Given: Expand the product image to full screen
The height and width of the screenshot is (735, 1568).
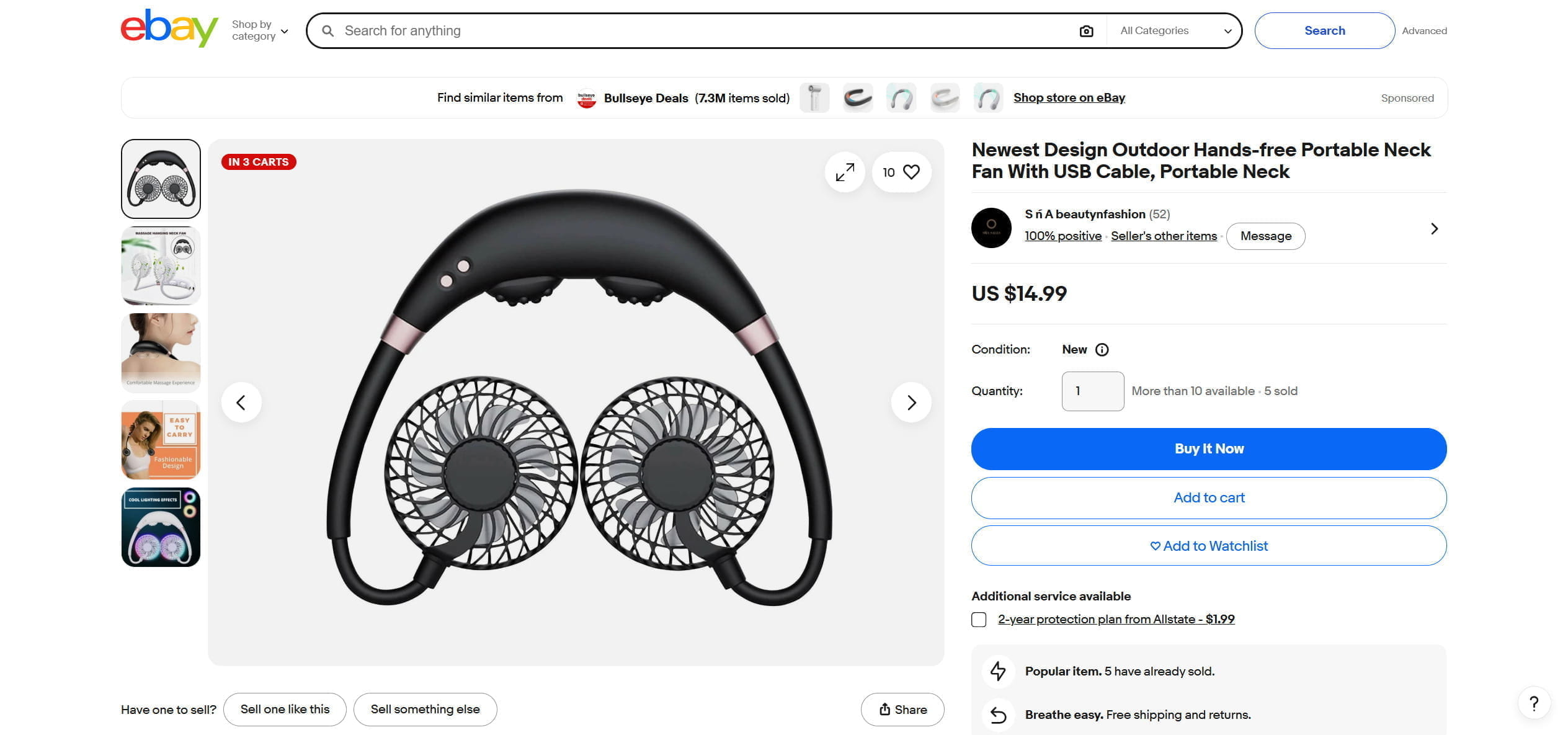Looking at the screenshot, I should 845,172.
